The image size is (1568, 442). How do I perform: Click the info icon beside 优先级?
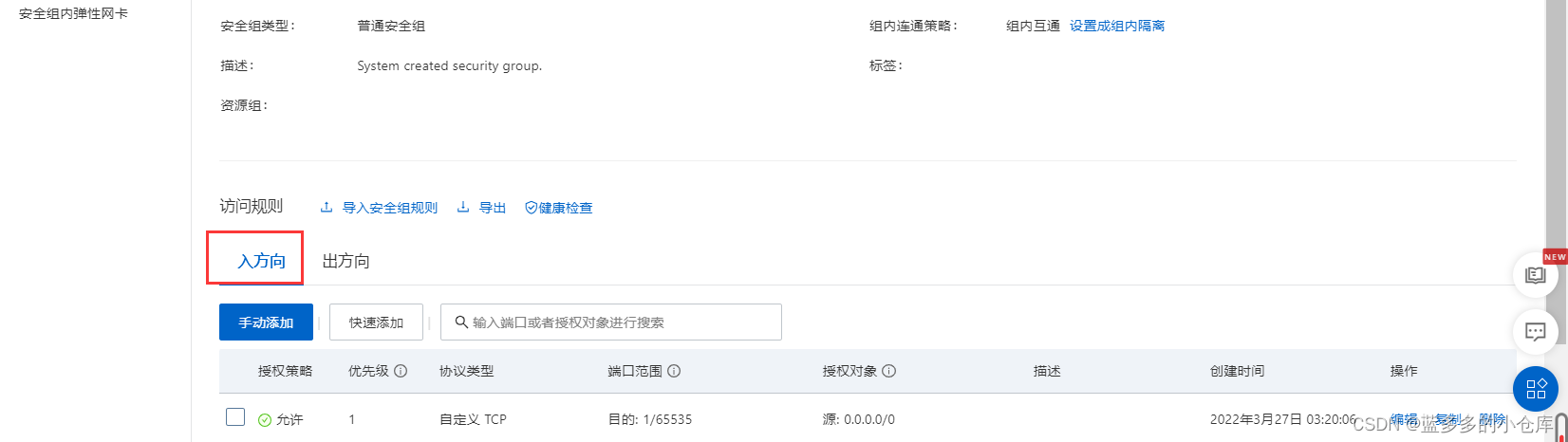(x=401, y=371)
